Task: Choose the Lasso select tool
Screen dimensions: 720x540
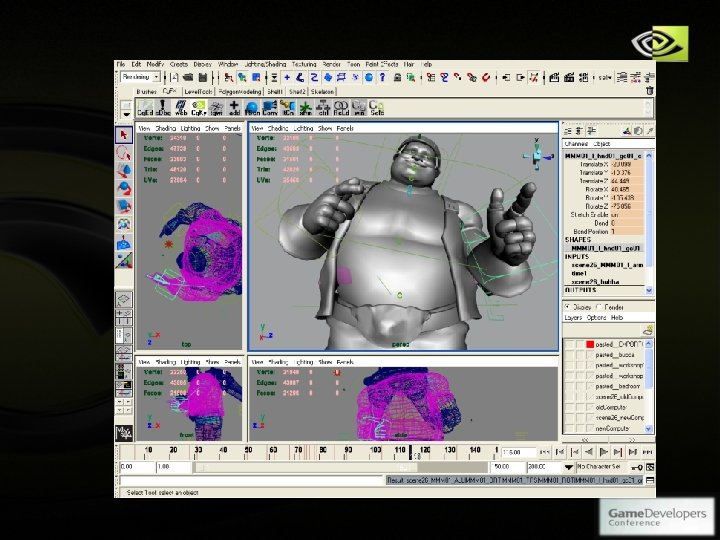Action: (124, 153)
